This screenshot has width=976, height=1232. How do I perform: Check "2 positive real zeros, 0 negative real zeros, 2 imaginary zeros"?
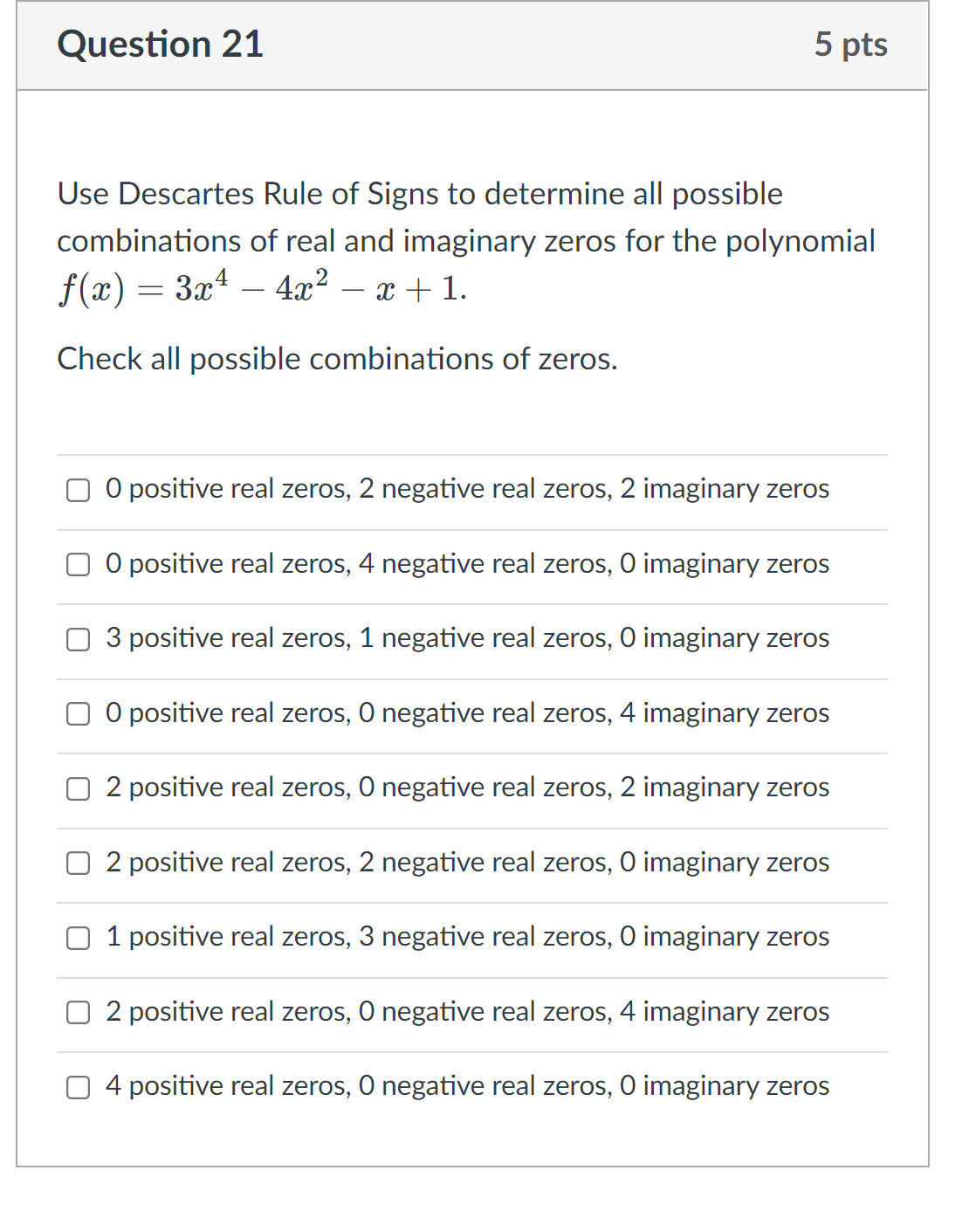[x=79, y=789]
